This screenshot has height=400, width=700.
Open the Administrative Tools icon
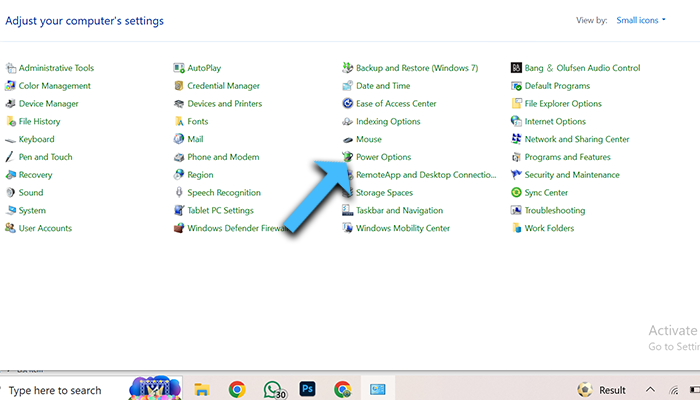(10, 68)
